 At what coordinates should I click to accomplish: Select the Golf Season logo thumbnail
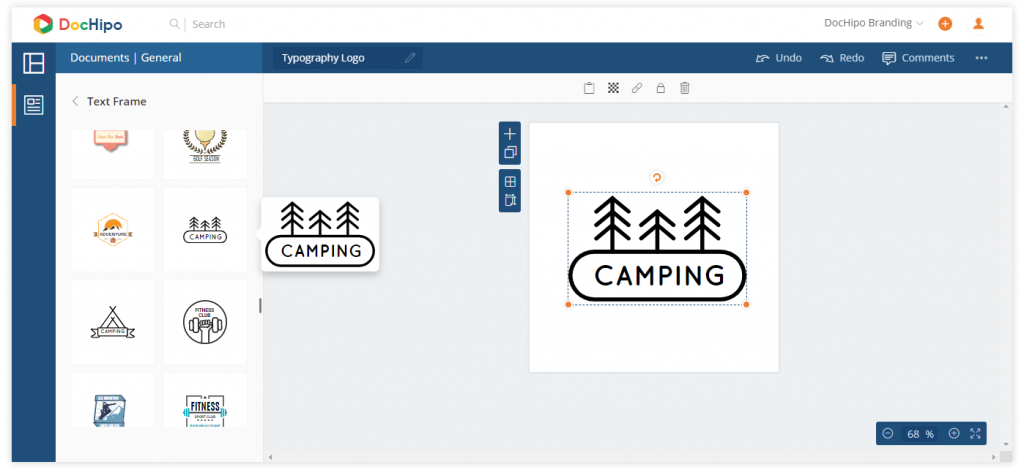[x=205, y=155]
